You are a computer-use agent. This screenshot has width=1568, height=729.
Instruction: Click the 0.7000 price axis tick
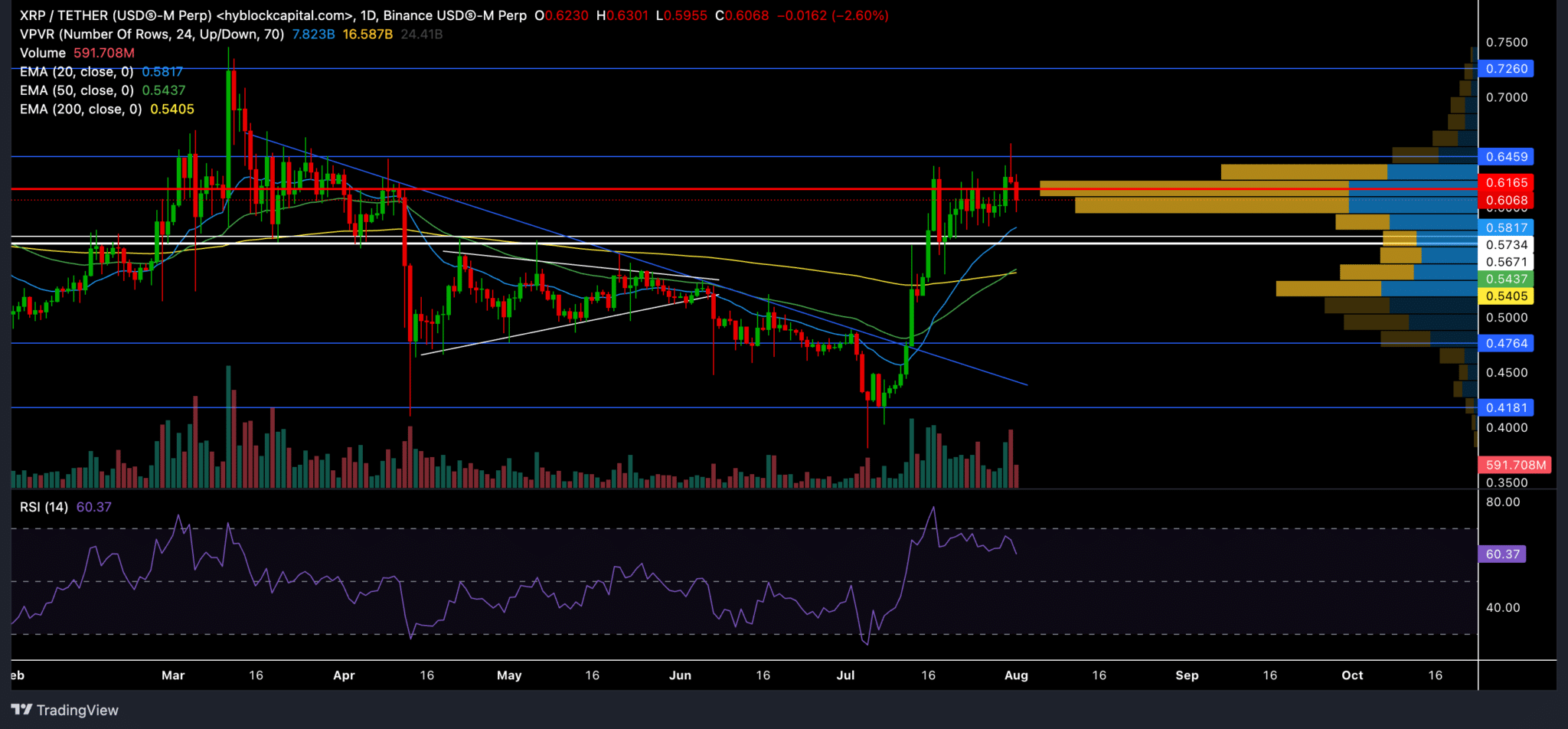tap(1506, 97)
